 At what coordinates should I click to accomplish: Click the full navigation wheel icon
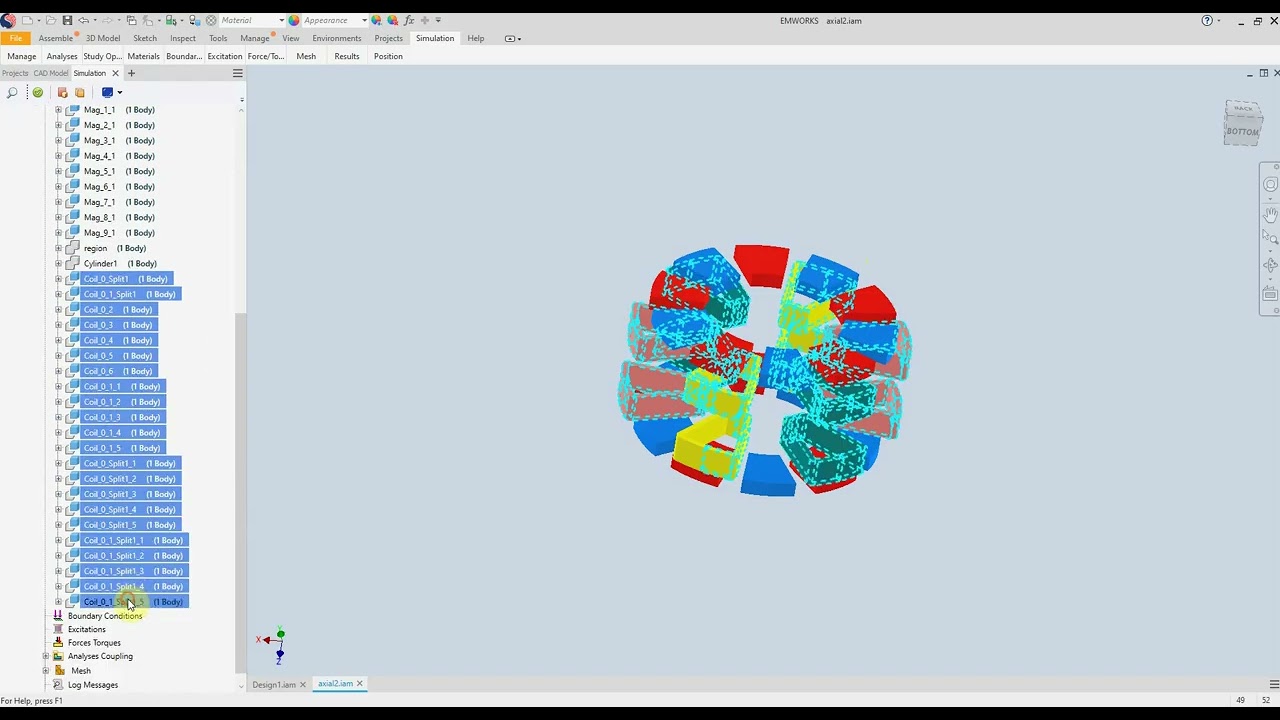1270,185
